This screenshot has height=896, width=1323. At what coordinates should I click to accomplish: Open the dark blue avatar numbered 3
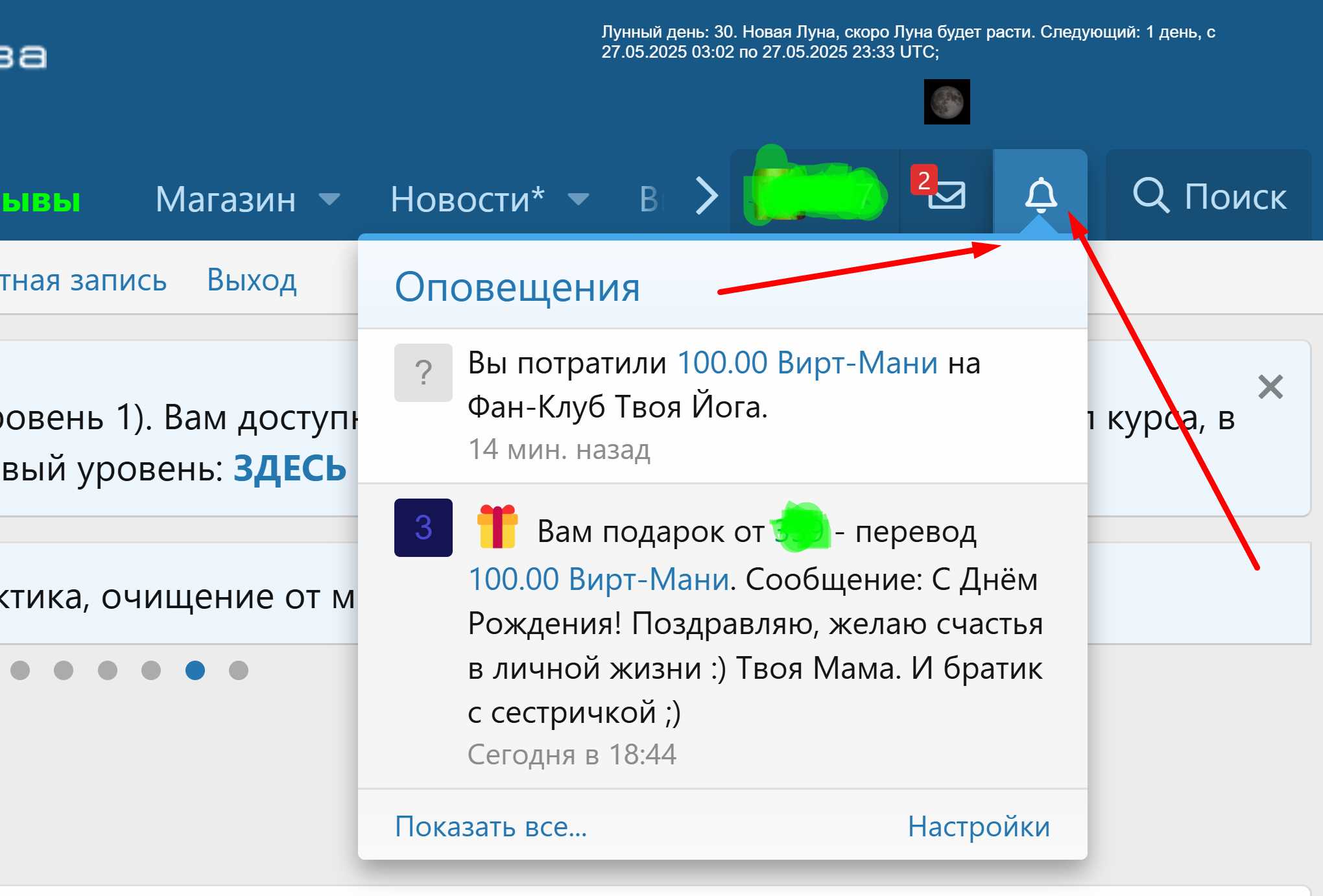[423, 527]
